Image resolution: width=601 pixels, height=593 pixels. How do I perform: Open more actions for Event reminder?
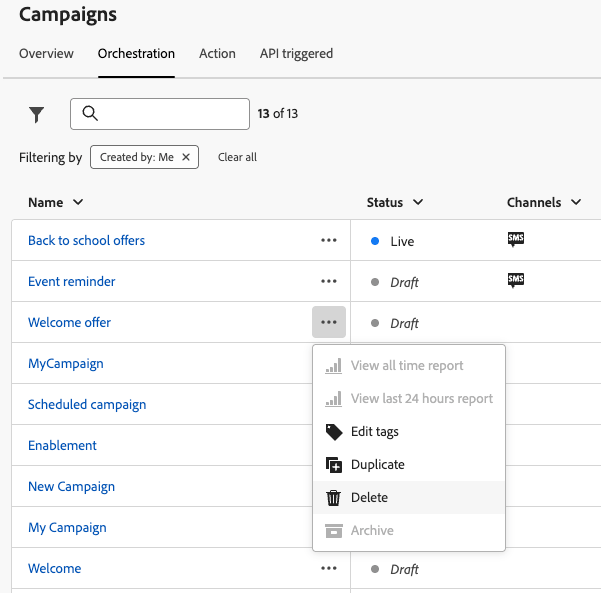pyautogui.click(x=329, y=281)
